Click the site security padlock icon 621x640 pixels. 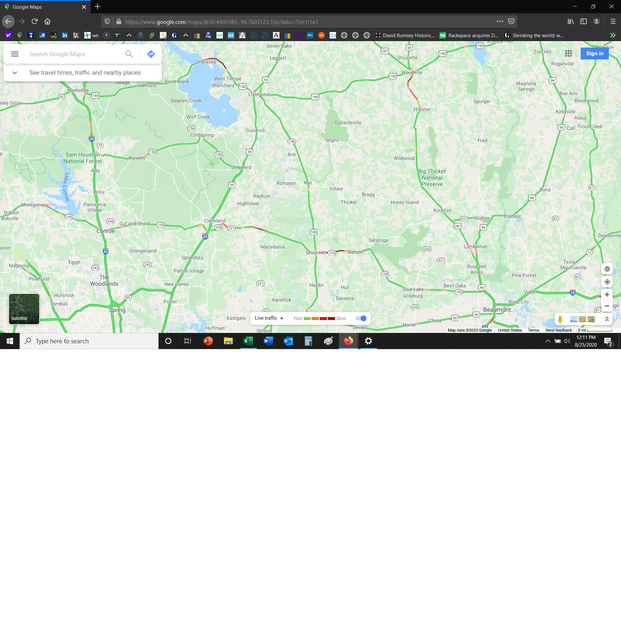[x=119, y=22]
